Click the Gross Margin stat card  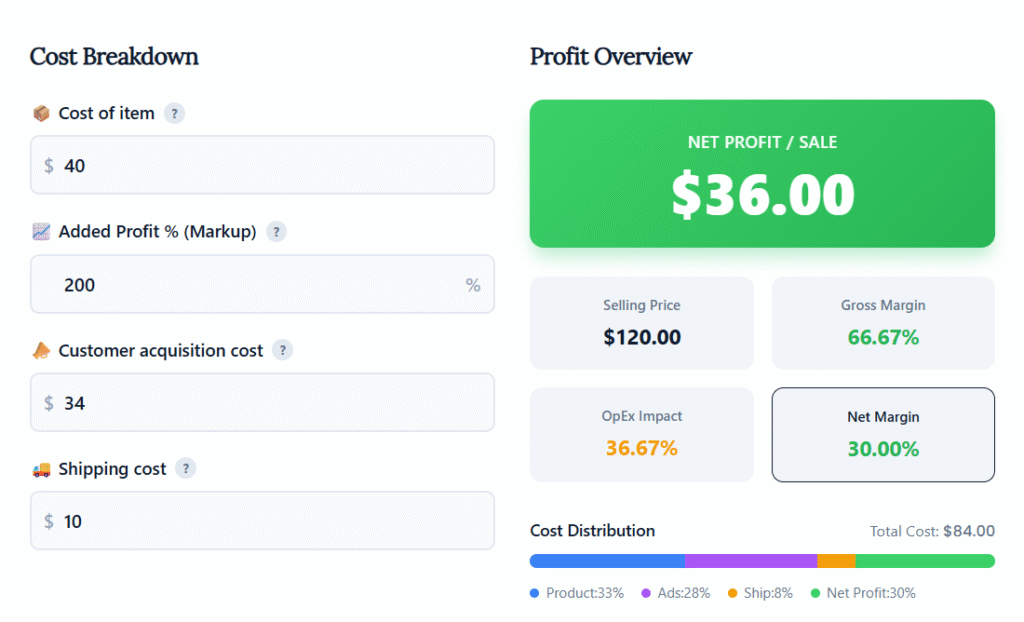tap(883, 323)
